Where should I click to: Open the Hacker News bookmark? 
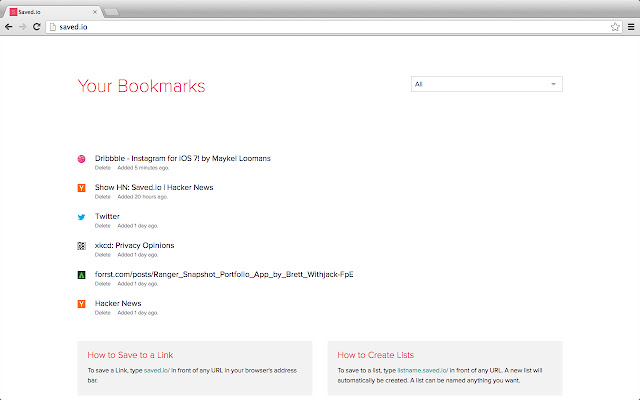tap(118, 303)
